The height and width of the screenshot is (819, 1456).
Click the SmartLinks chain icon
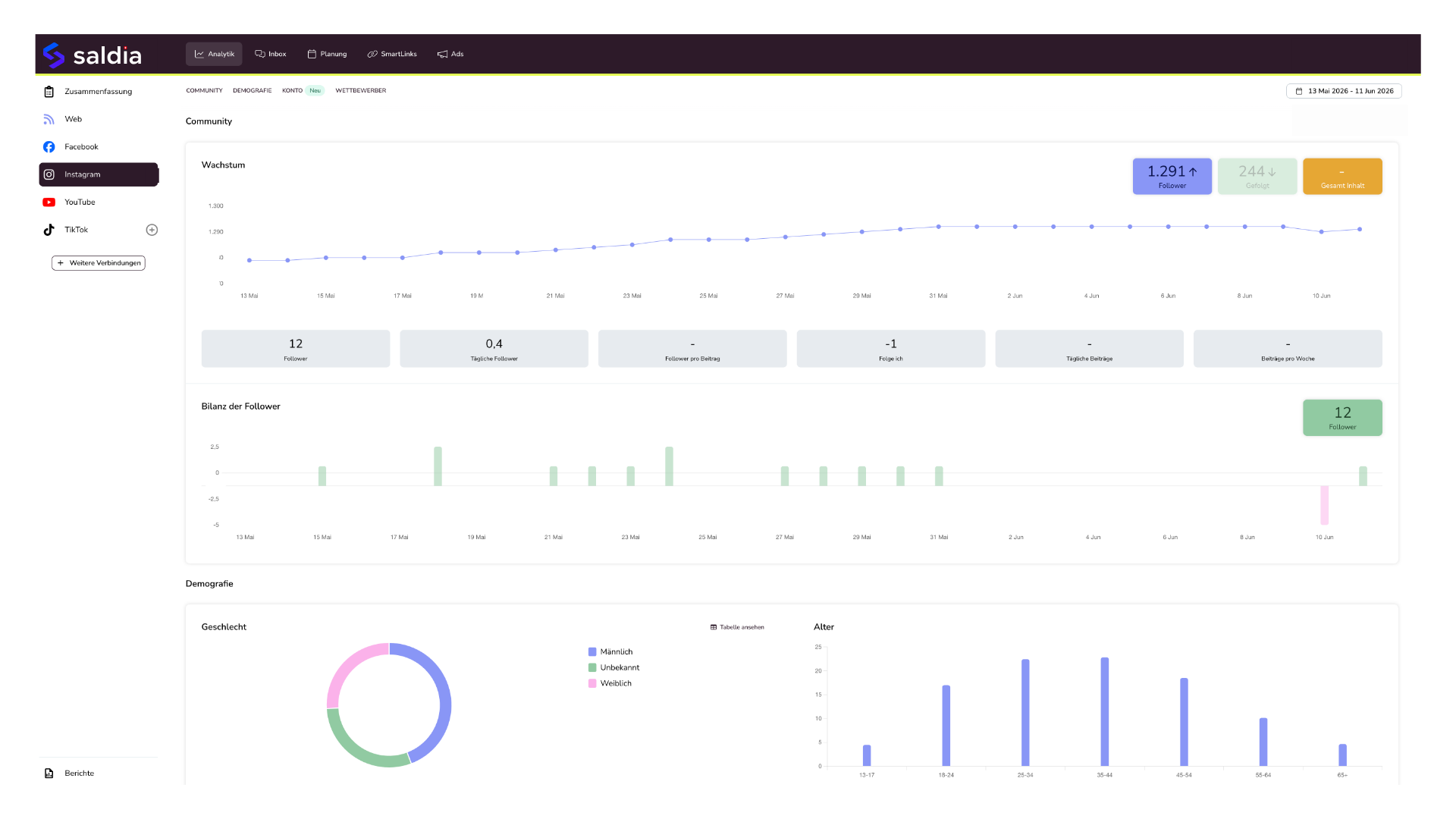[372, 54]
